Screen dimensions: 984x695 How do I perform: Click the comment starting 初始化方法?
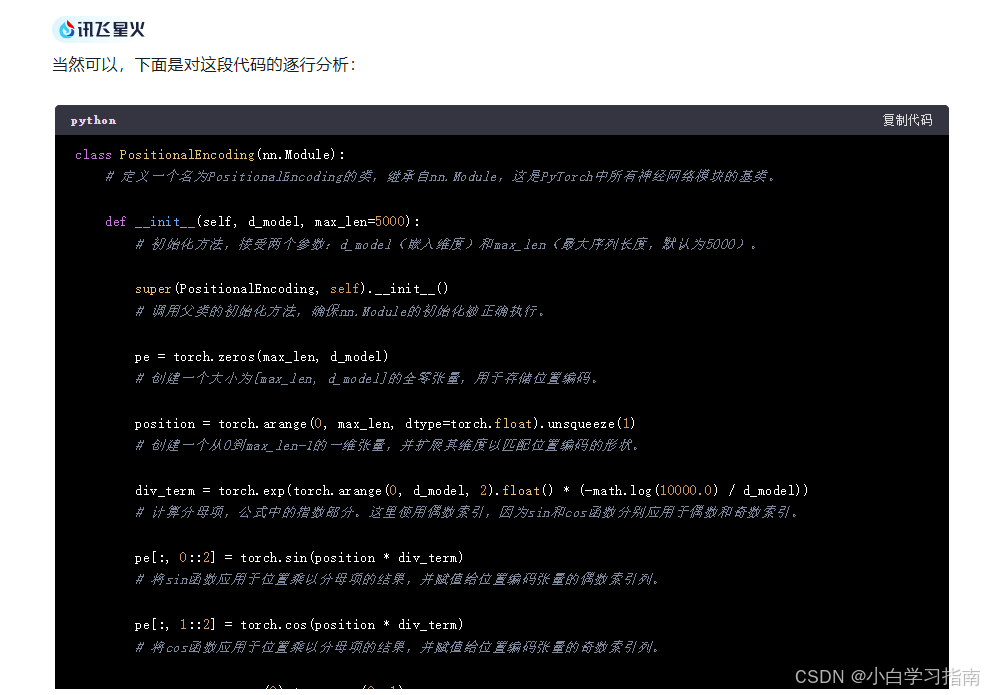pyautogui.click(x=447, y=244)
